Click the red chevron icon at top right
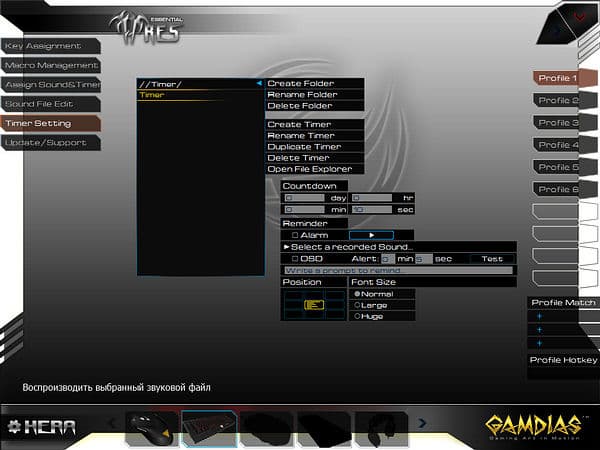Image resolution: width=600 pixels, height=450 pixels. [x=580, y=17]
